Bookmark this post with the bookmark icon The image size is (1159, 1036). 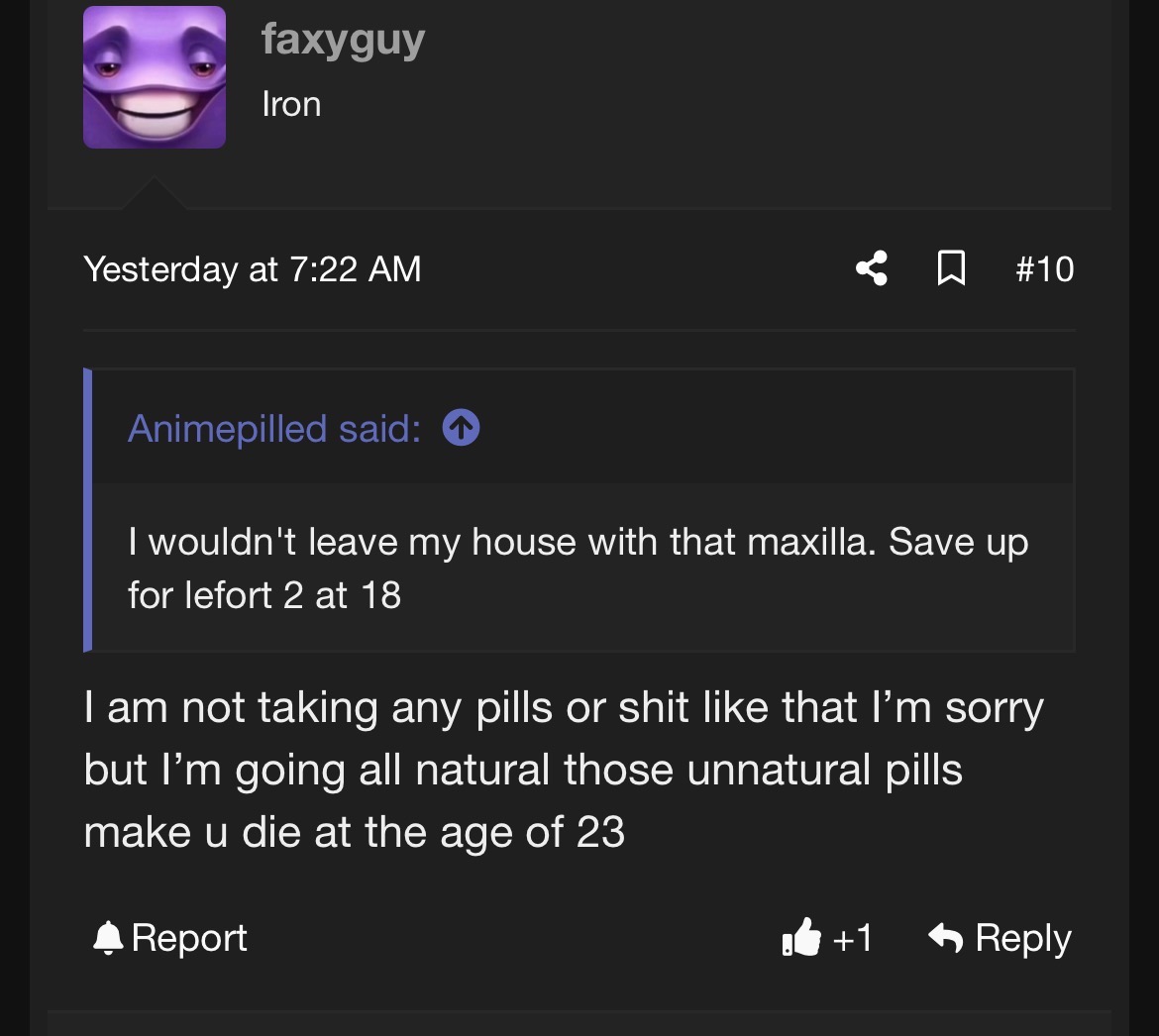tap(951, 268)
